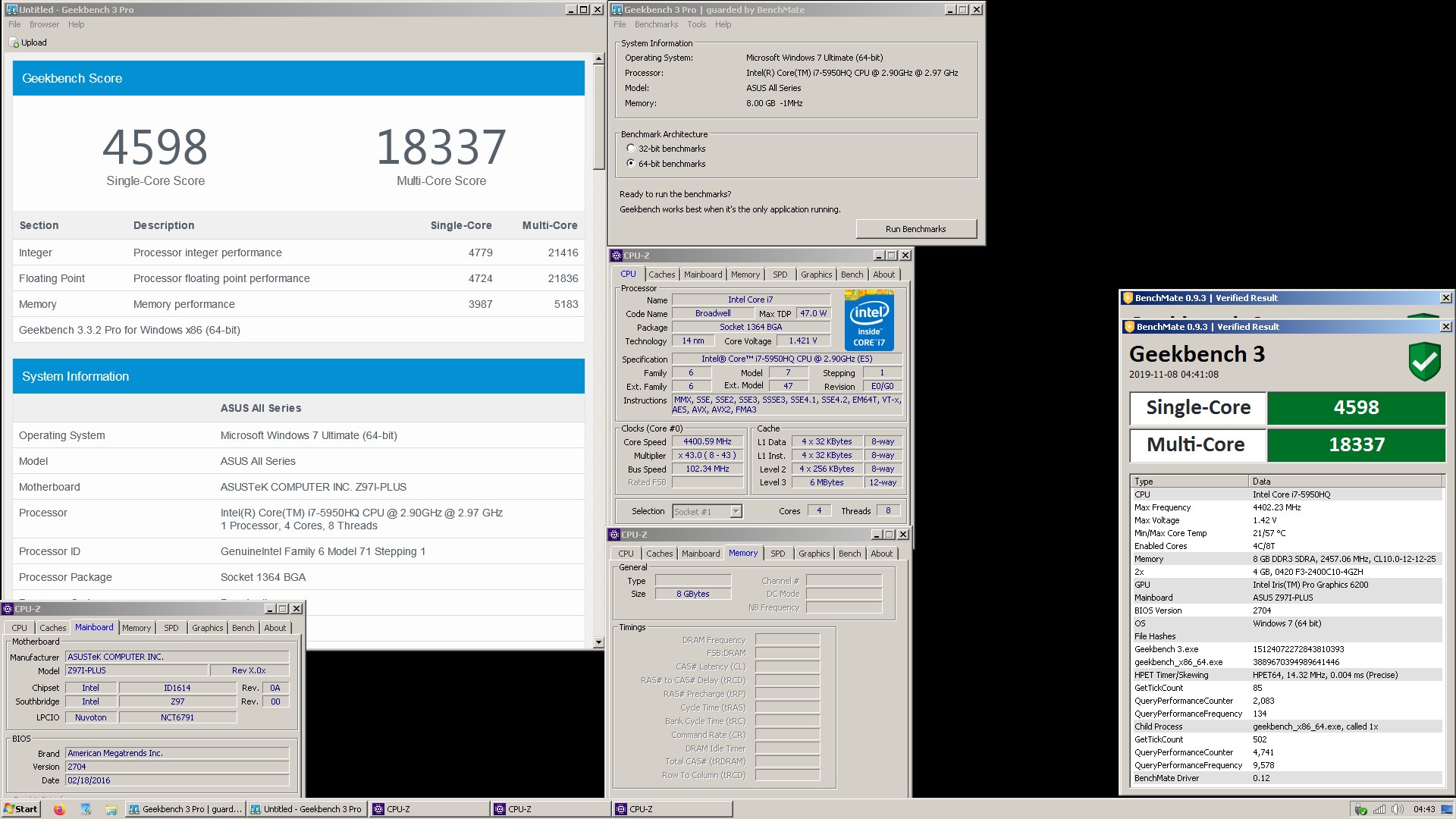Open Benchmarks menu in Geekbench guarded window
The image size is (1456, 819).
[x=657, y=25]
